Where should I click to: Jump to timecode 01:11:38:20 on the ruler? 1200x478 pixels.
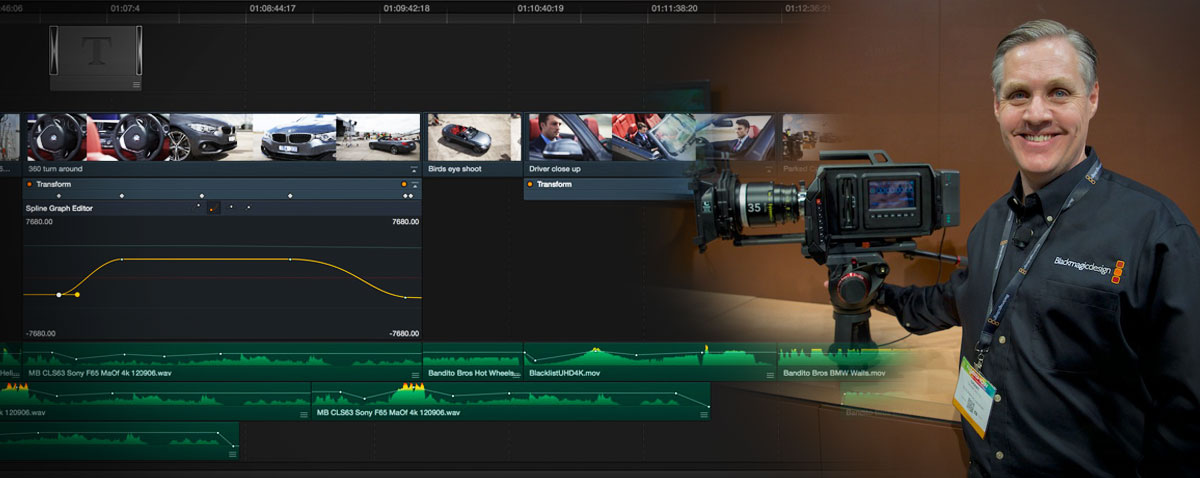click(x=674, y=8)
